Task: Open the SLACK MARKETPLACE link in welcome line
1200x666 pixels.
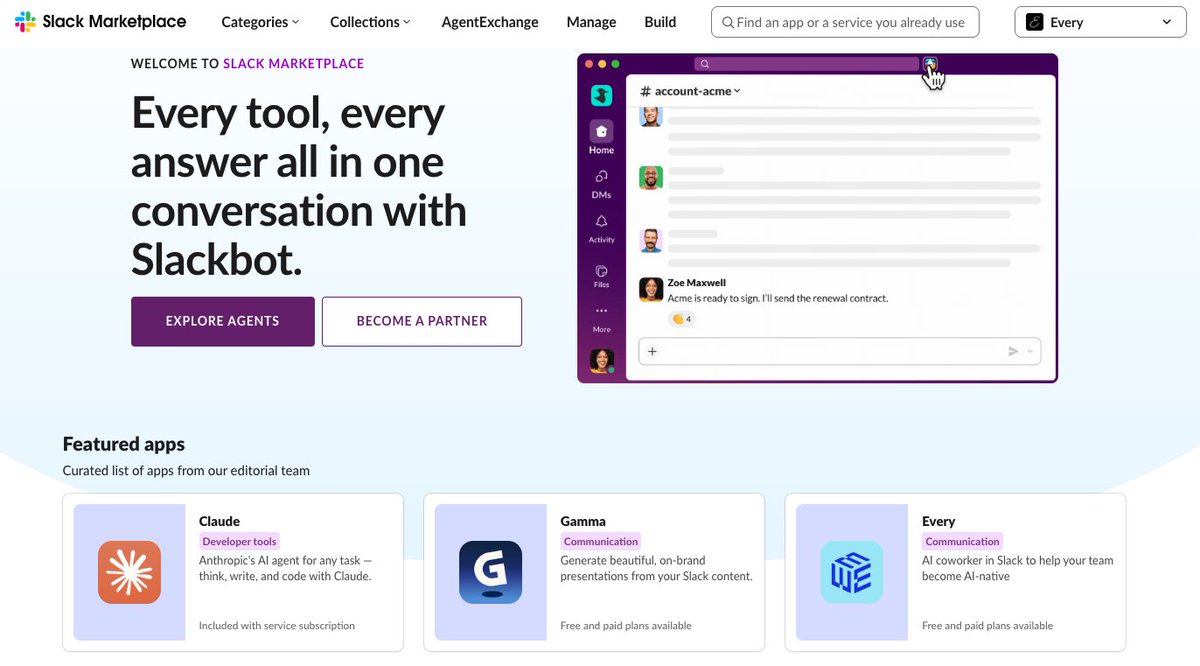Action: (294, 63)
